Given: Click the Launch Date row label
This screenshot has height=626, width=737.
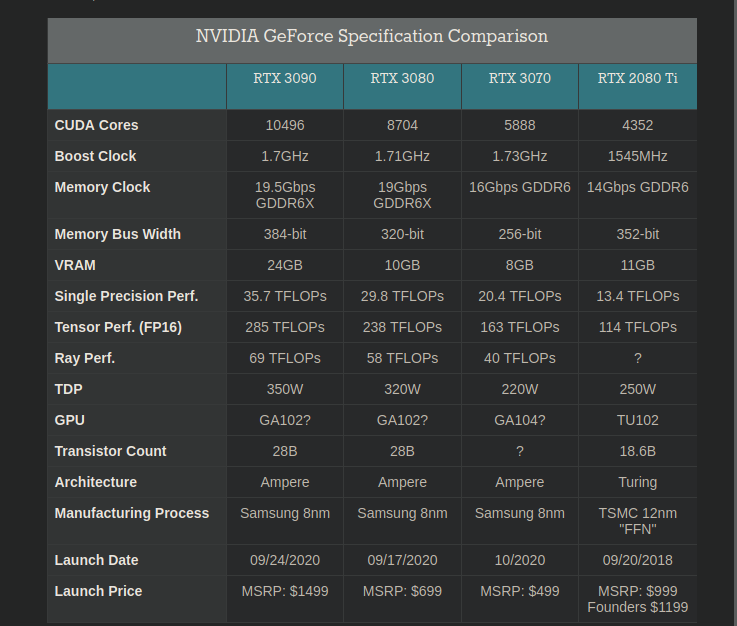Looking at the screenshot, I should pos(96,560).
